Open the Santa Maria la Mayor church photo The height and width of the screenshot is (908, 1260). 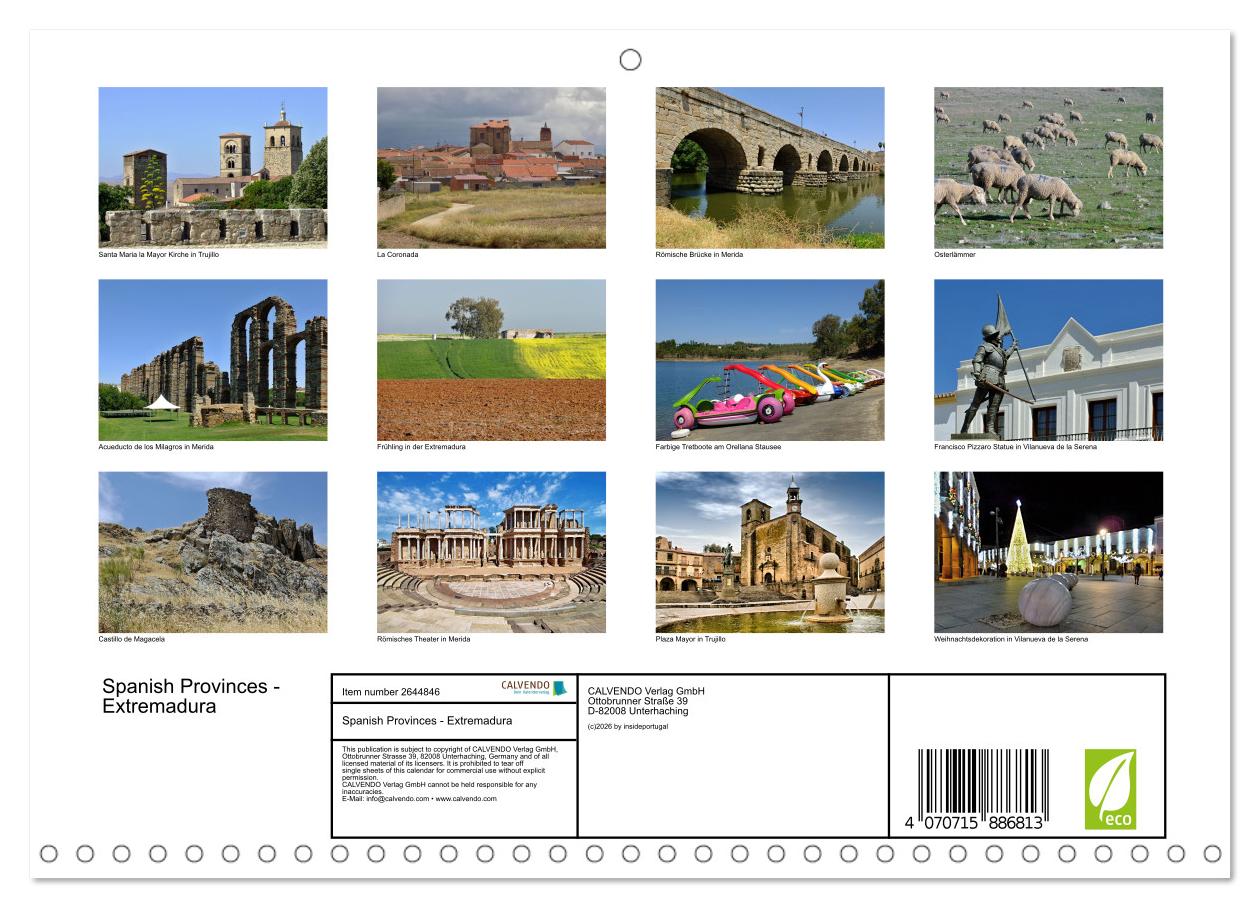[213, 167]
